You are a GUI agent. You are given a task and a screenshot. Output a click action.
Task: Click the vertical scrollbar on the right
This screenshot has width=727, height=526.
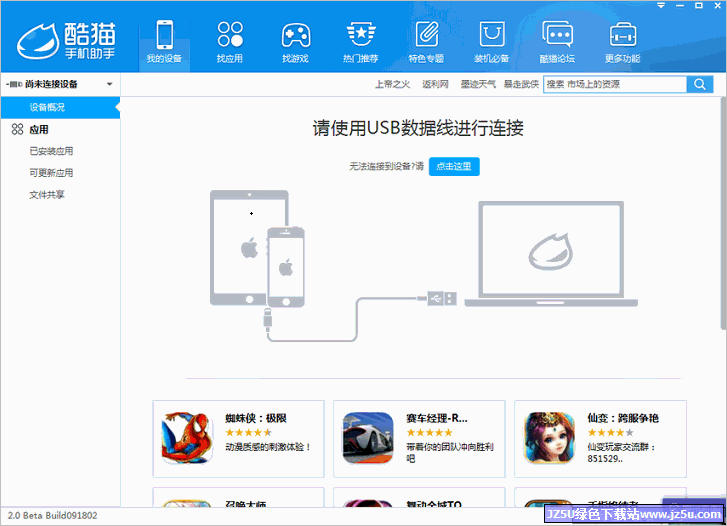click(723, 213)
